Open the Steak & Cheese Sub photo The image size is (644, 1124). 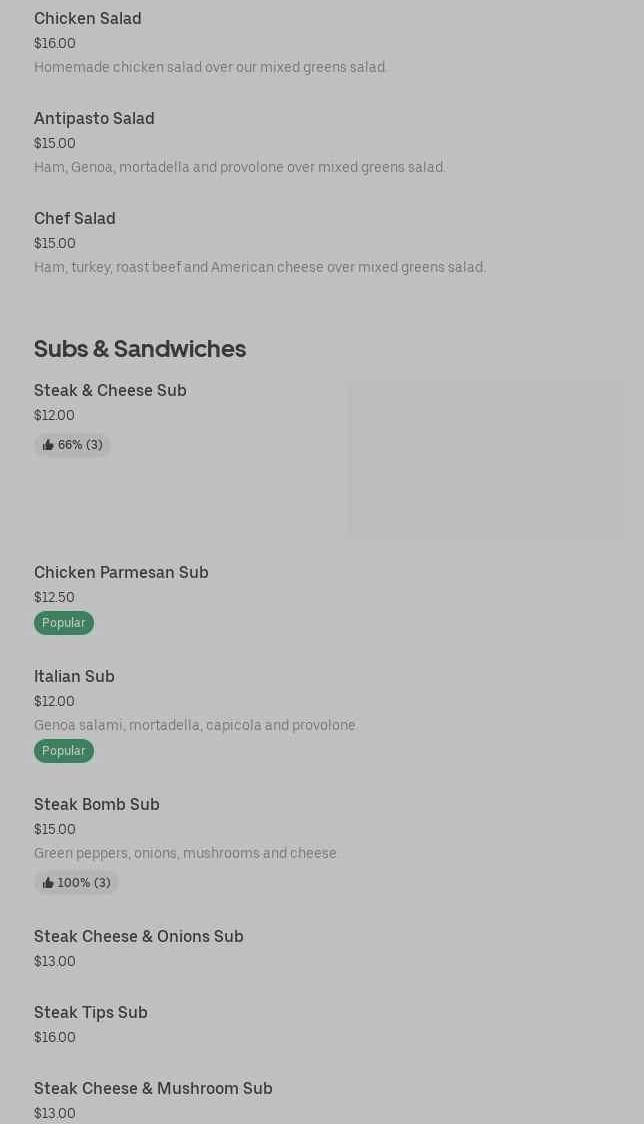[486, 459]
